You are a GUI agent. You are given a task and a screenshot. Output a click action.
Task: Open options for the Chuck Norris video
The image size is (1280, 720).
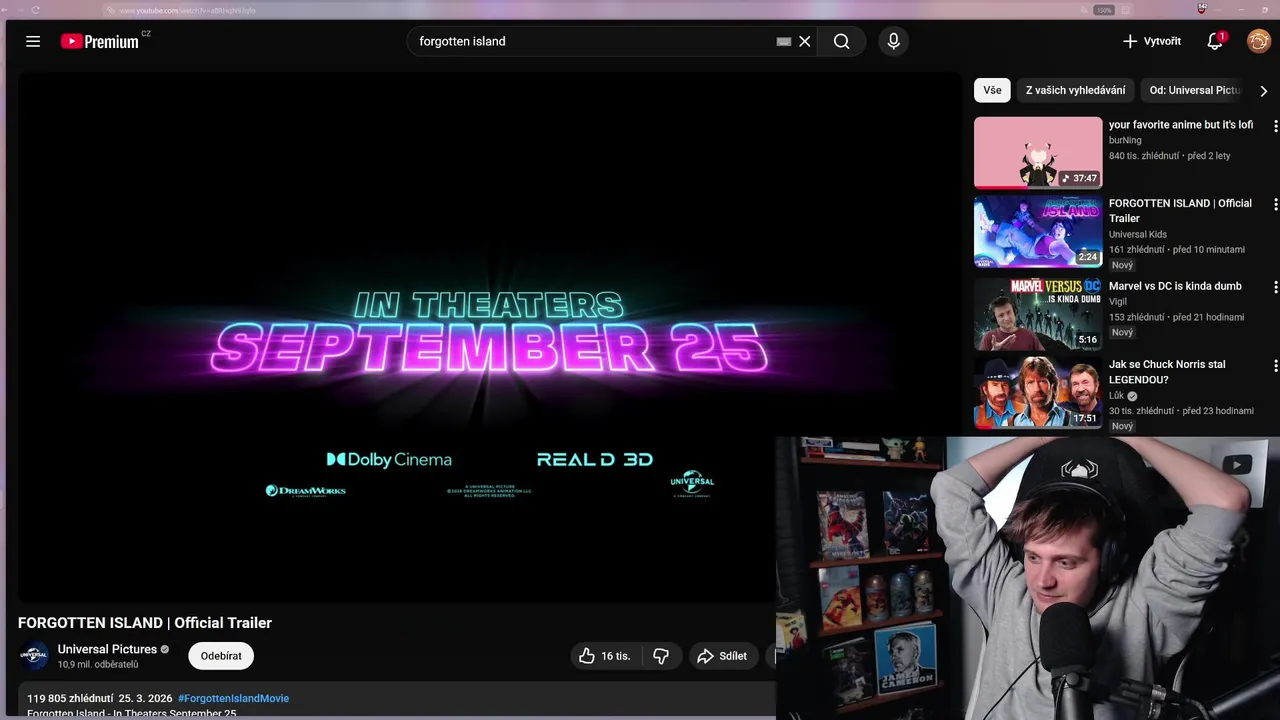(1275, 366)
